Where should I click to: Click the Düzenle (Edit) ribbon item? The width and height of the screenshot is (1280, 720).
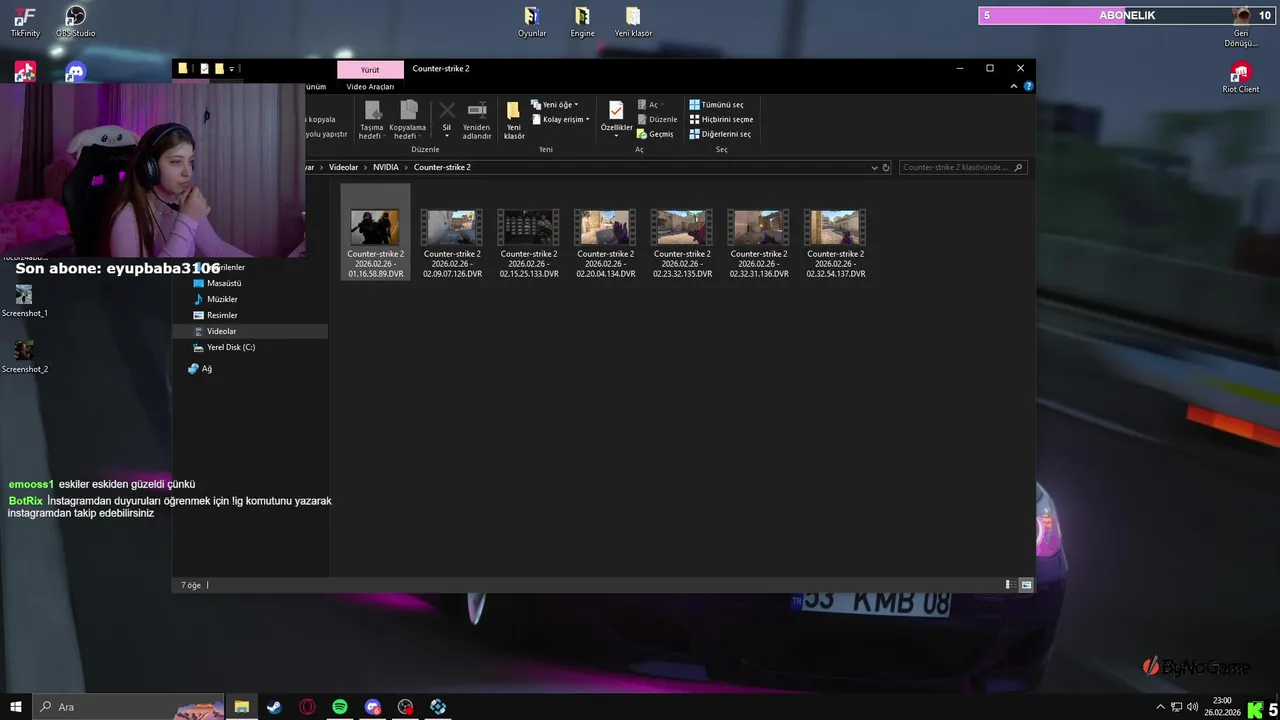tap(657, 119)
